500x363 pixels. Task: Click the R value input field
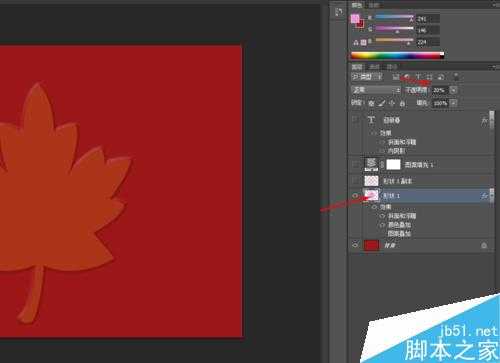(x=428, y=19)
